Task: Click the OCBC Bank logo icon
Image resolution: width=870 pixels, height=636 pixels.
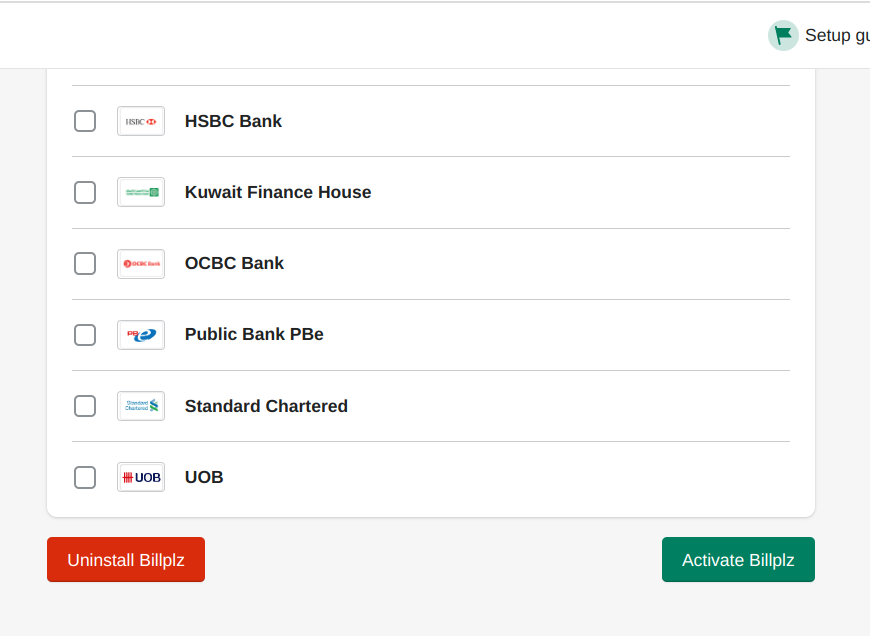Action: [x=141, y=264]
